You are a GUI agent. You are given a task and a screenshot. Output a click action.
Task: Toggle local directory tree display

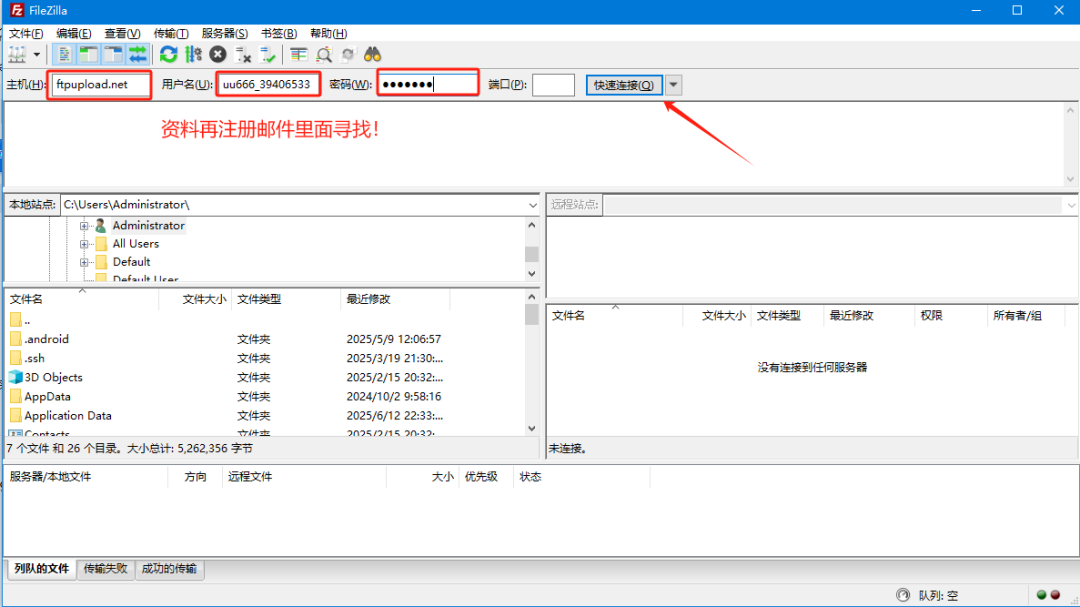click(88, 54)
